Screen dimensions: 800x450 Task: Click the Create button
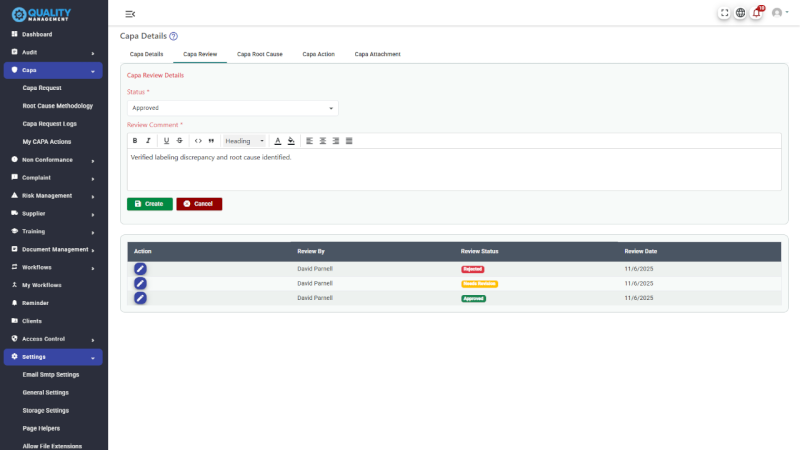(x=149, y=204)
